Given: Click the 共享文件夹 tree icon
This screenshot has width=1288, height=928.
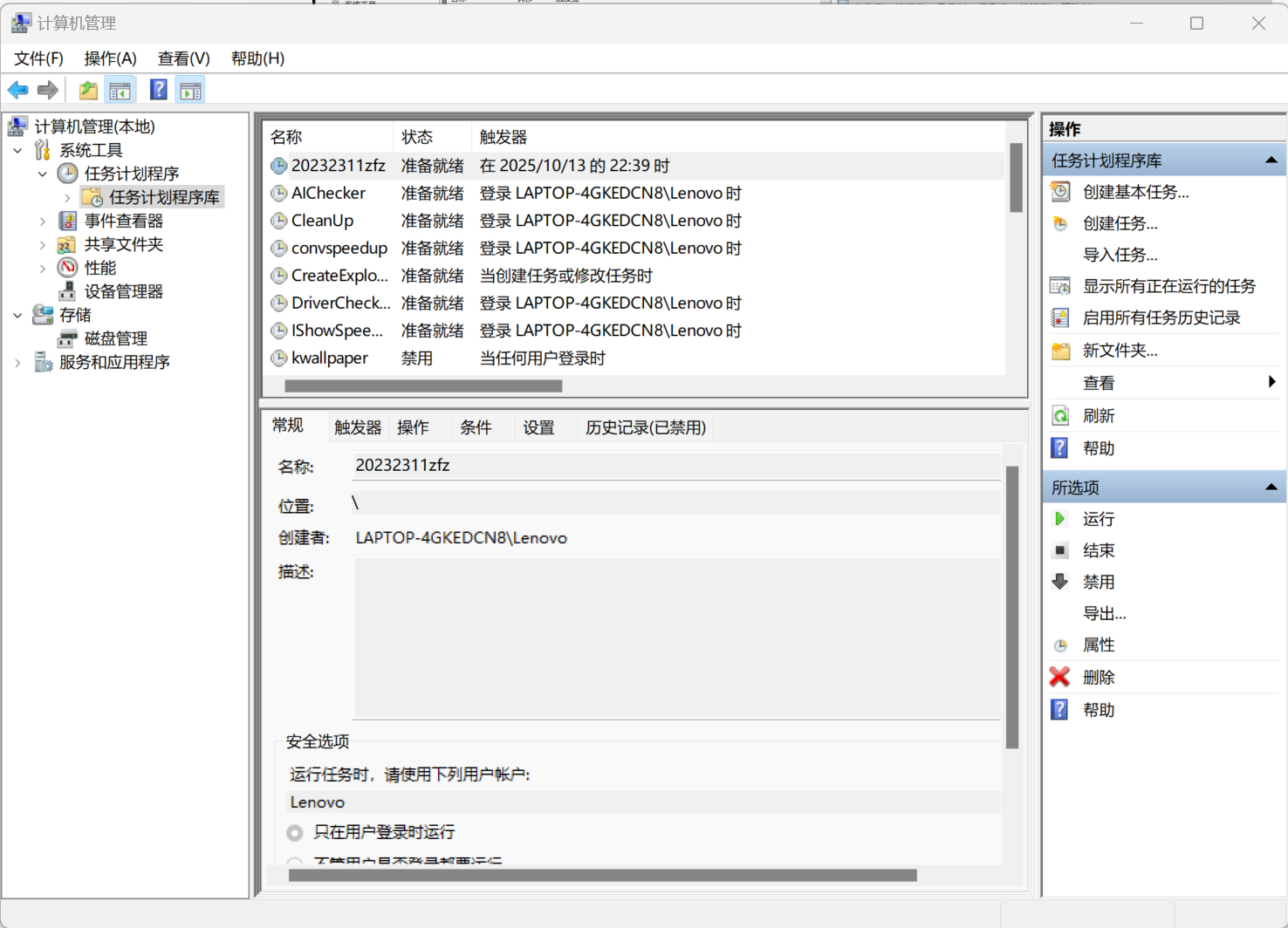Looking at the screenshot, I should point(67,244).
